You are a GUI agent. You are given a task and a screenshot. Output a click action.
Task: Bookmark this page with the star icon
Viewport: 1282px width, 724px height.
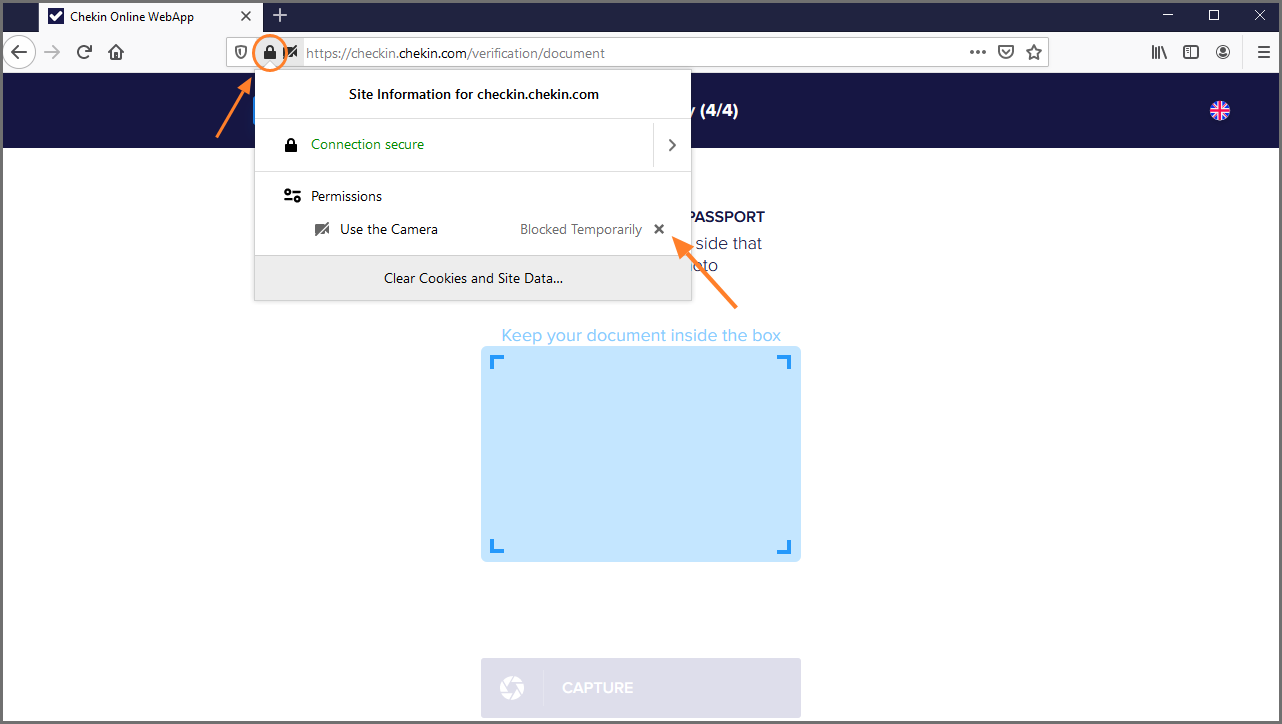[1034, 53]
